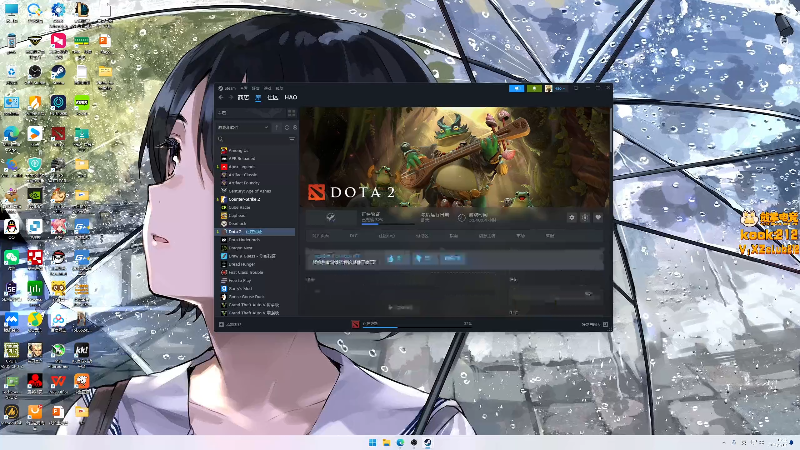Add Dota 2 to favorites with the heart icon
800x450 pixels.
pos(598,218)
